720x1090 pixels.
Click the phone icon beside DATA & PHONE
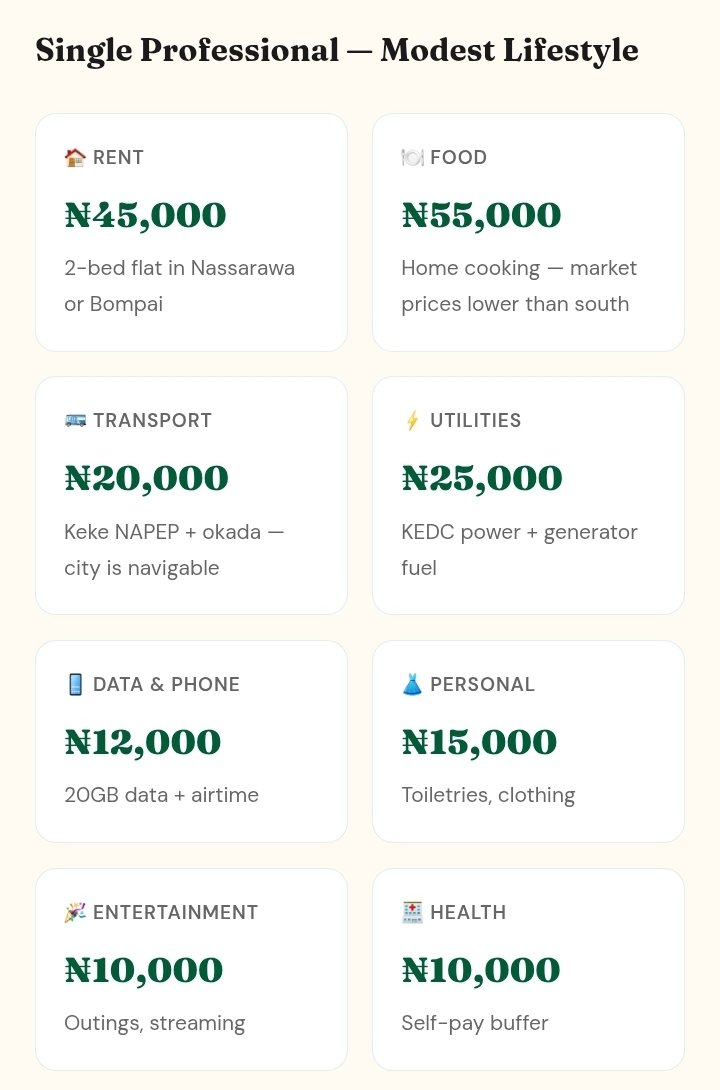(x=75, y=685)
